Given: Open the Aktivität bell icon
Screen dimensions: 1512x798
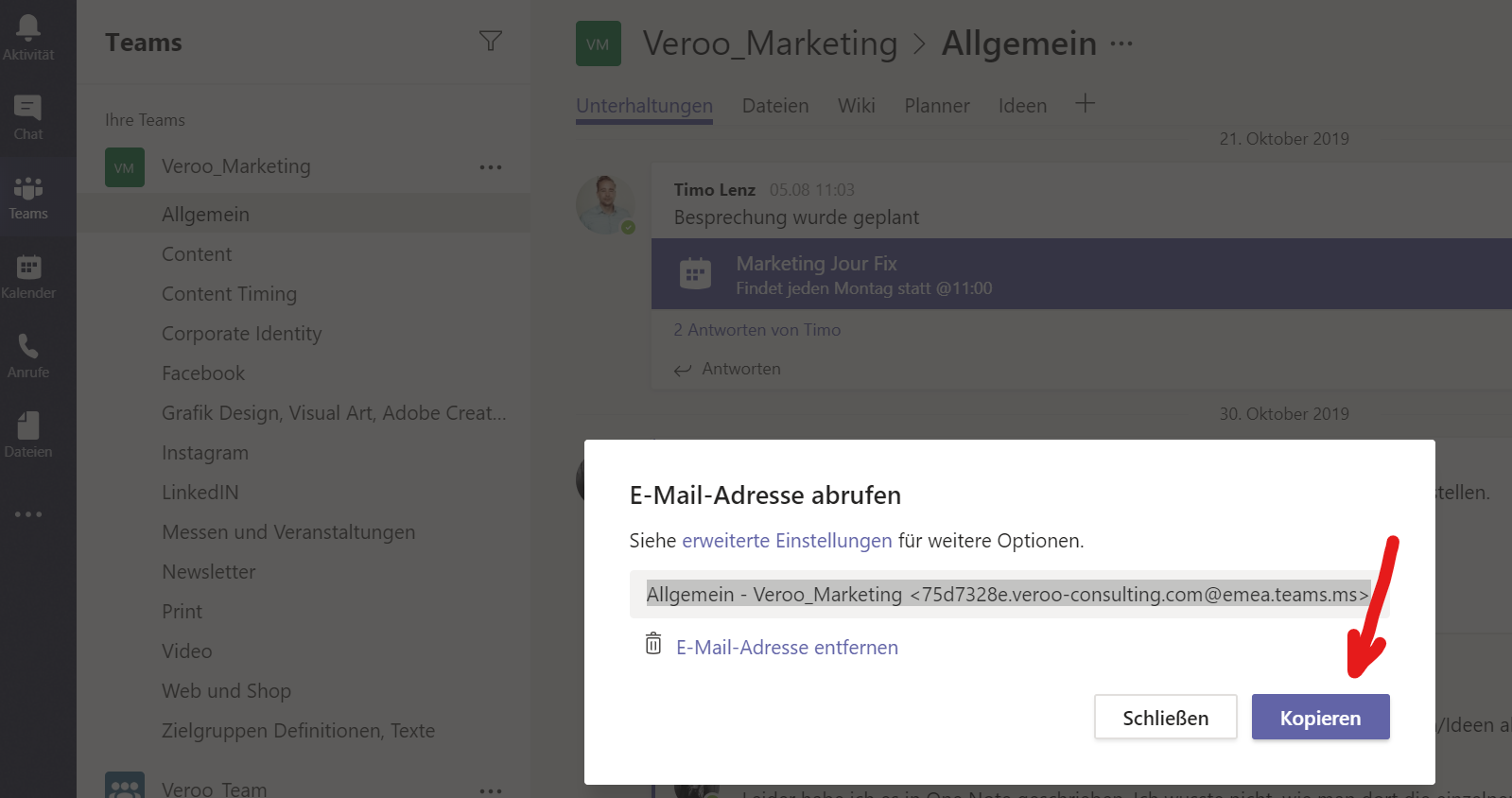Looking at the screenshot, I should coord(28,36).
